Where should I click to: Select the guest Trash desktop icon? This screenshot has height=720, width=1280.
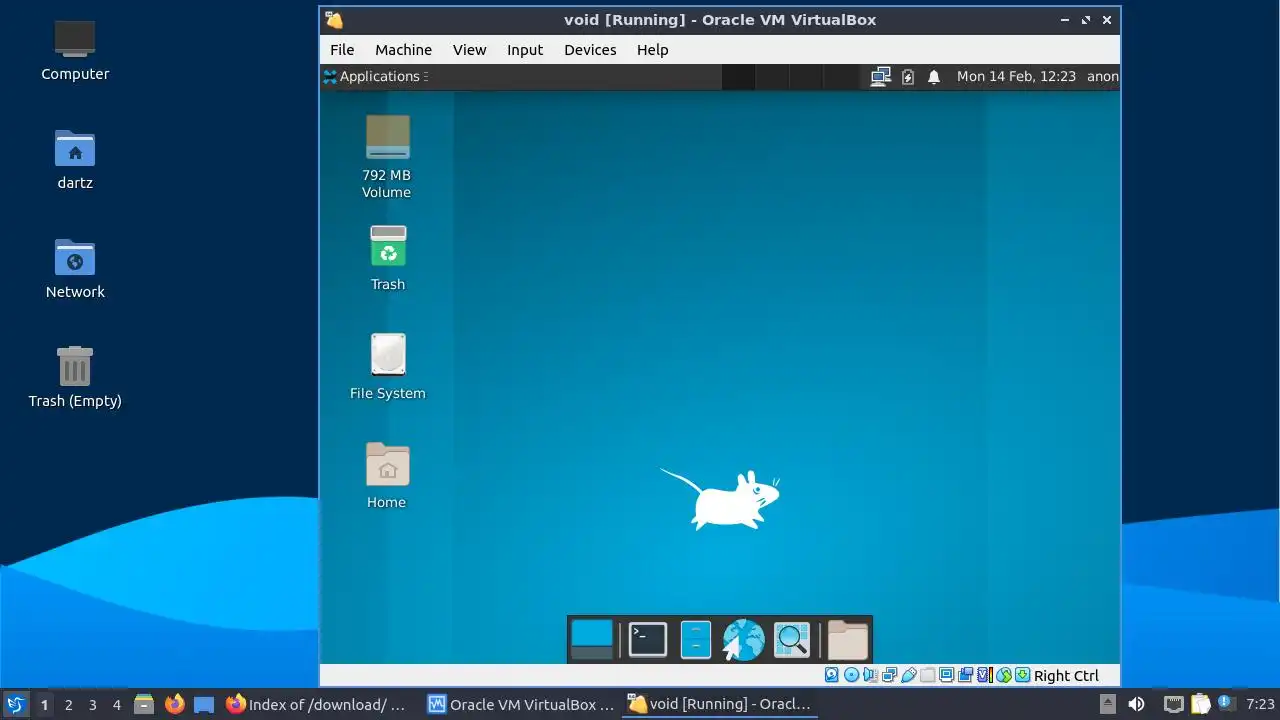click(x=388, y=258)
